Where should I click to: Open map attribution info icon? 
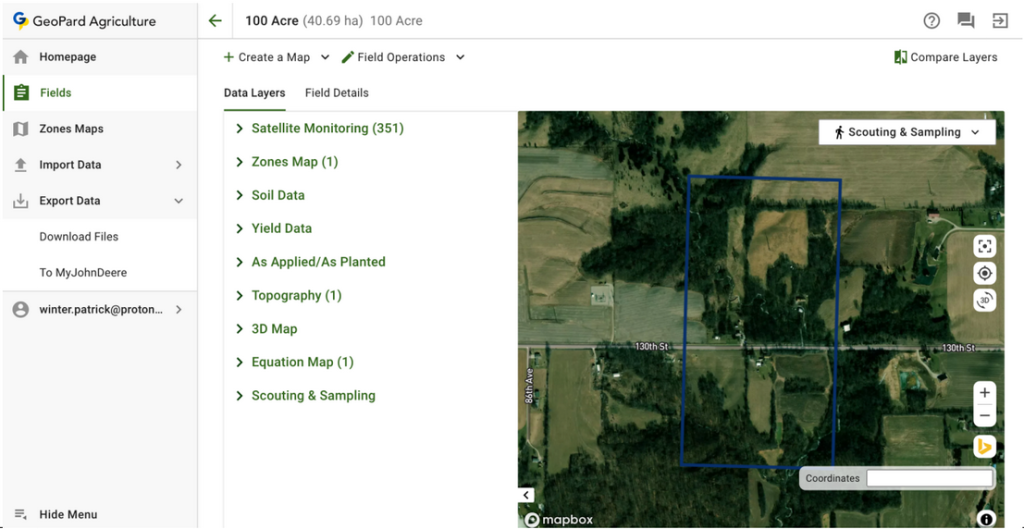point(986,518)
